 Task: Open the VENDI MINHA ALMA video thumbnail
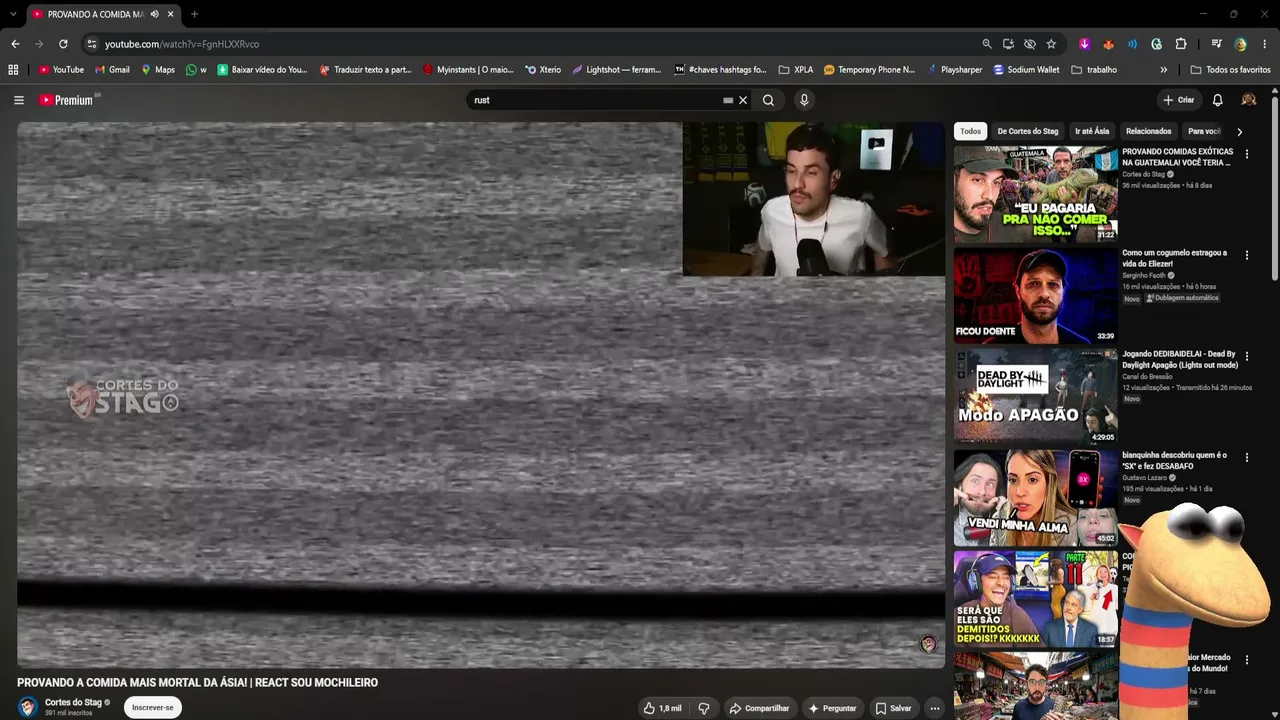[x=1035, y=498]
